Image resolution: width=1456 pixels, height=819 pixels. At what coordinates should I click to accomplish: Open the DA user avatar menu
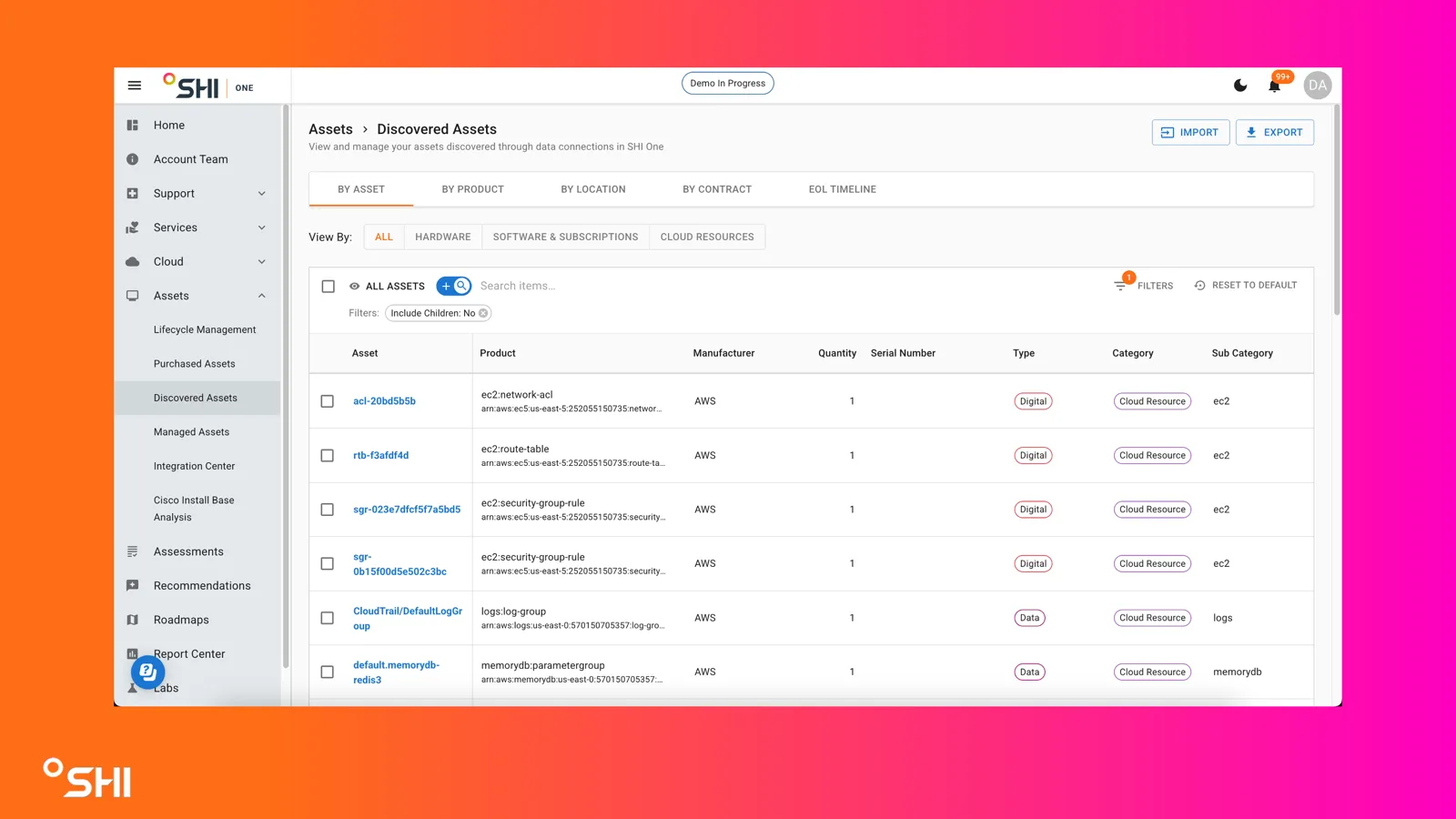pyautogui.click(x=1318, y=86)
